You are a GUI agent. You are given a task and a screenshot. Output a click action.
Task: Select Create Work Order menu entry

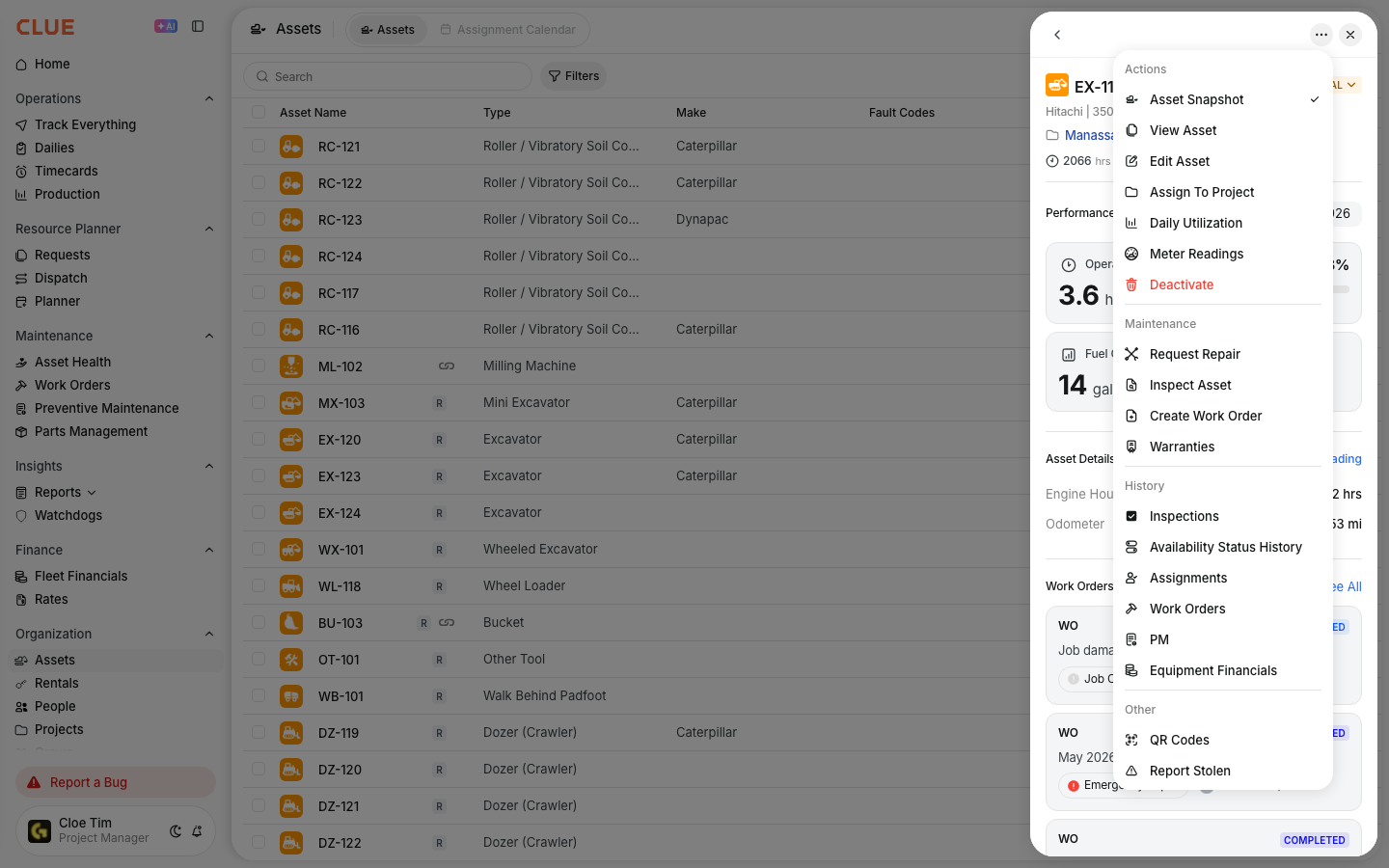pos(1223,416)
